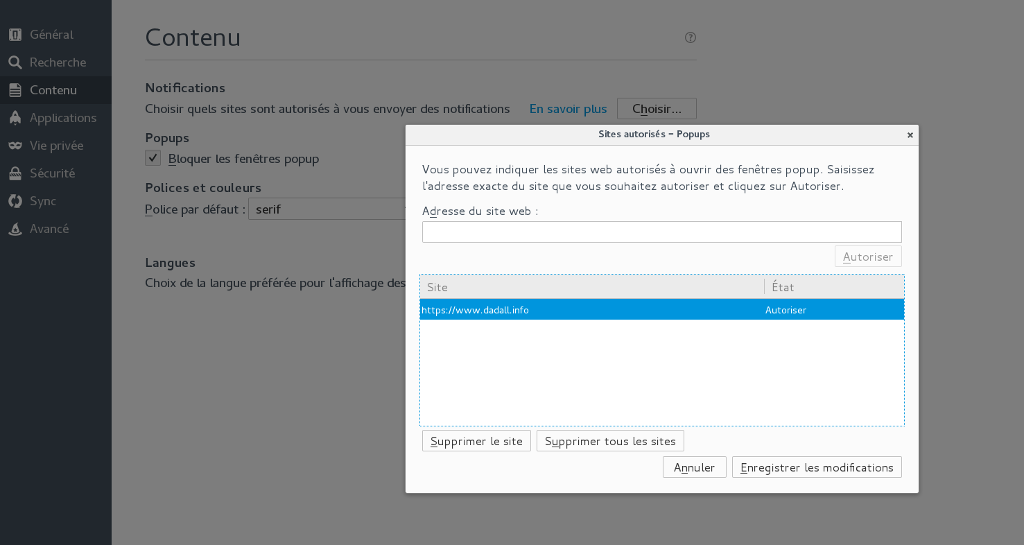
Task: Click the Sites autorisés – Popups title
Action: pos(654,134)
